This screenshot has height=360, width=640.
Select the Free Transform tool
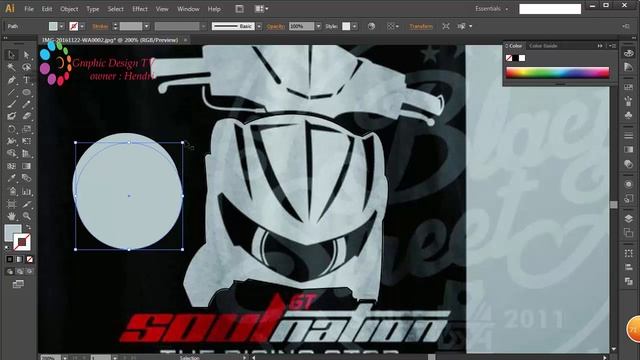click(x=27, y=141)
